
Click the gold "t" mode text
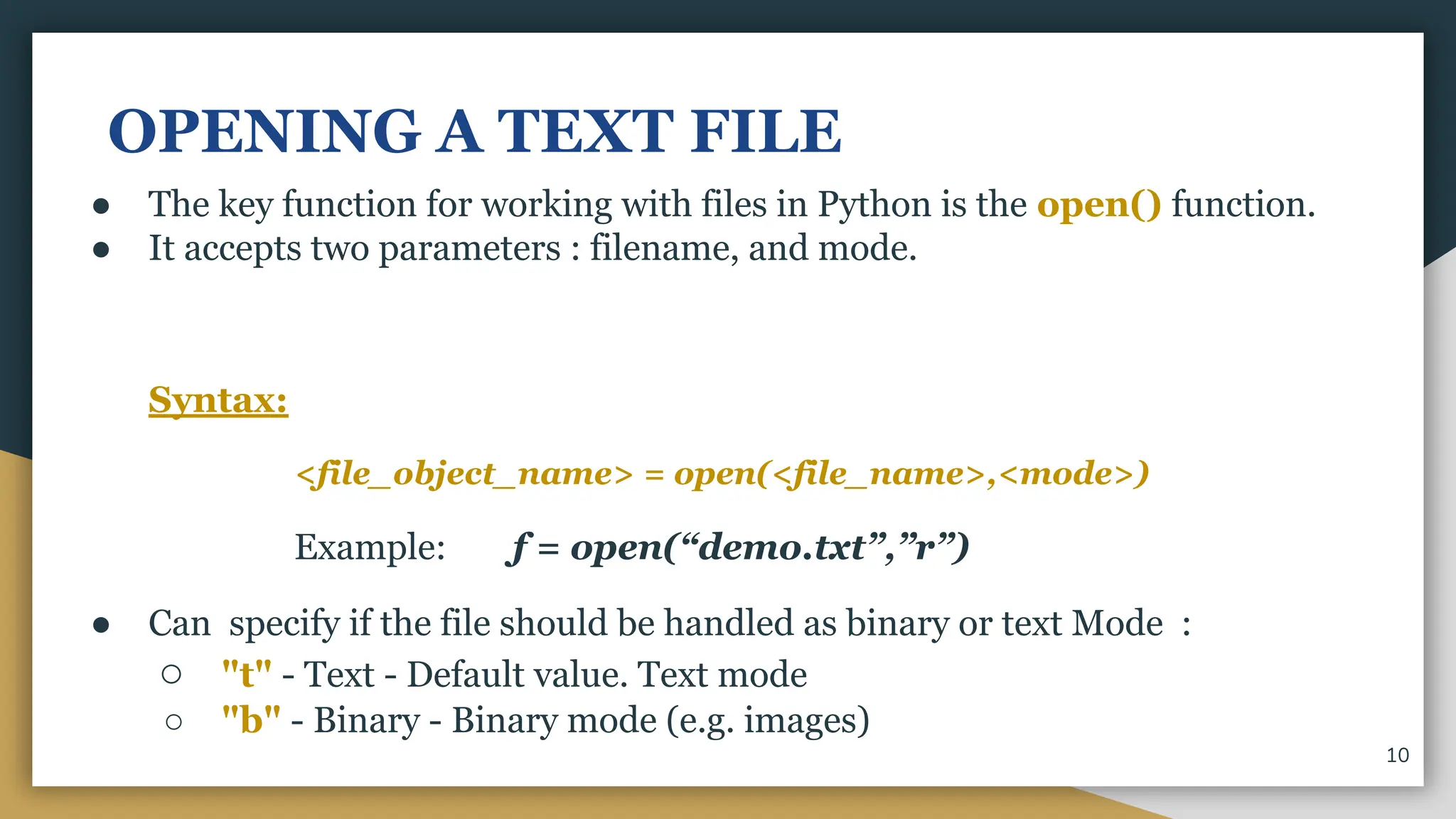(x=247, y=674)
